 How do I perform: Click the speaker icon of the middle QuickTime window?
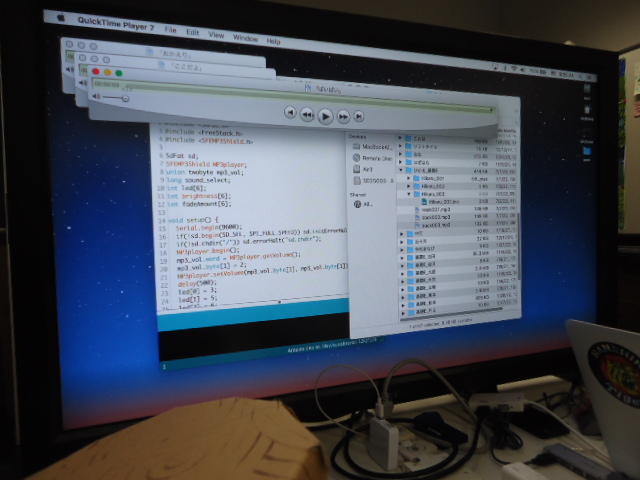click(82, 83)
